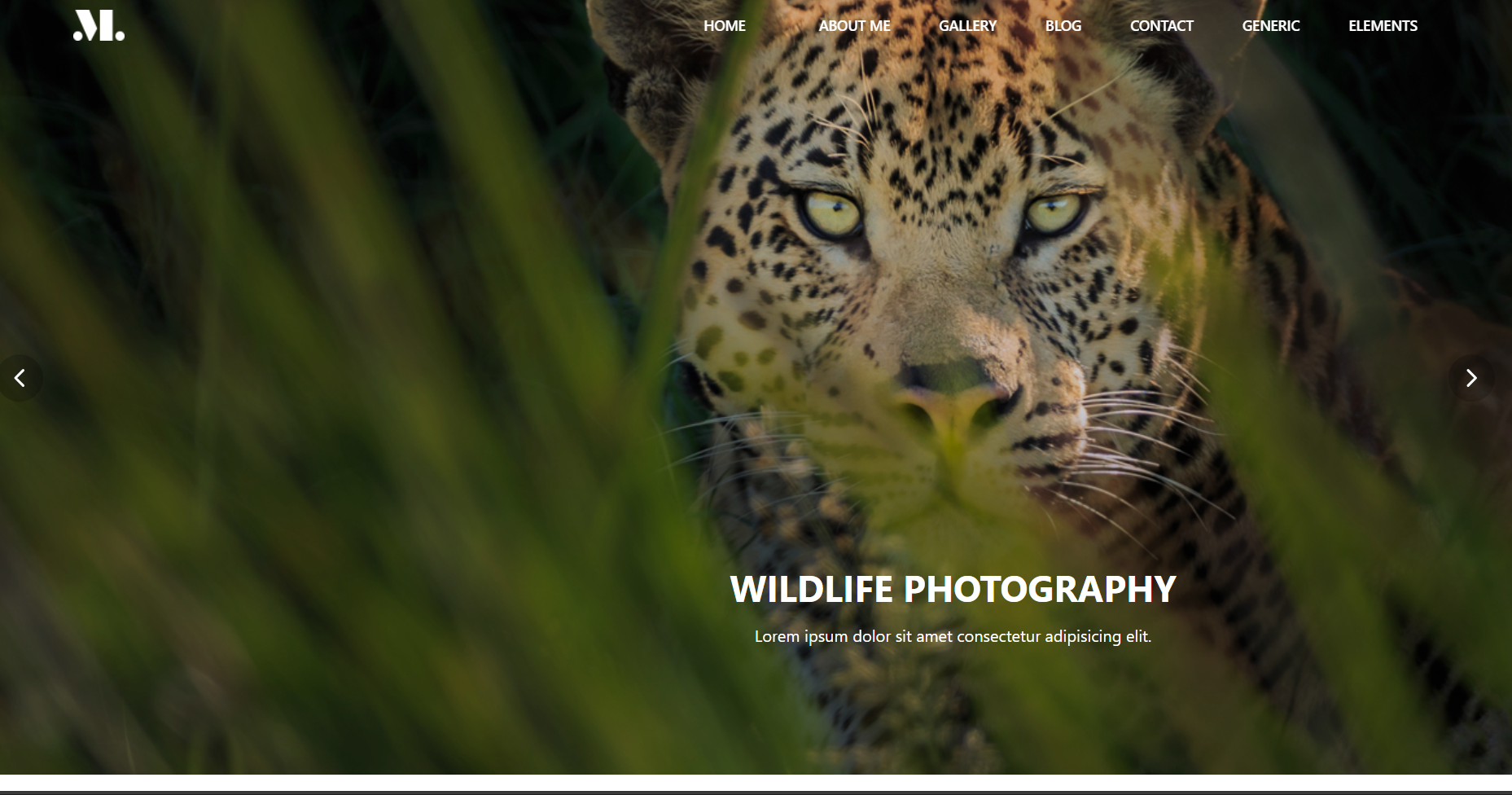Select BLOG in the site navigation
This screenshot has width=1512, height=795.
(1063, 25)
